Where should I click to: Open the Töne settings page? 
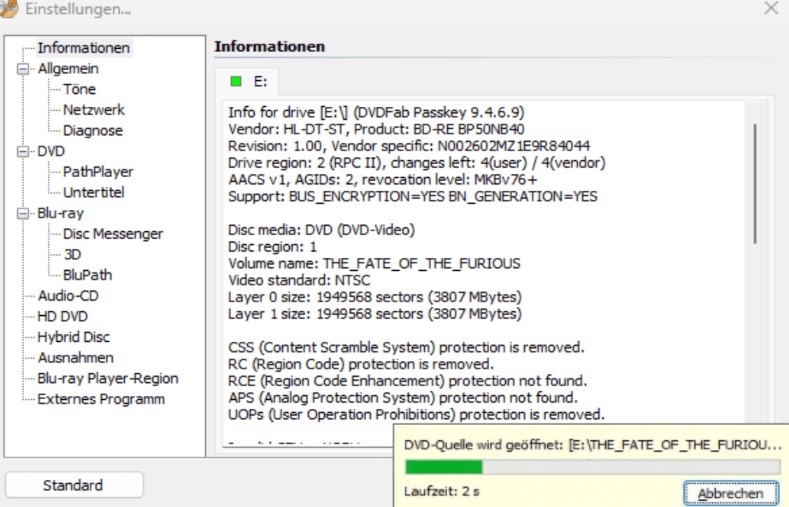click(80, 89)
